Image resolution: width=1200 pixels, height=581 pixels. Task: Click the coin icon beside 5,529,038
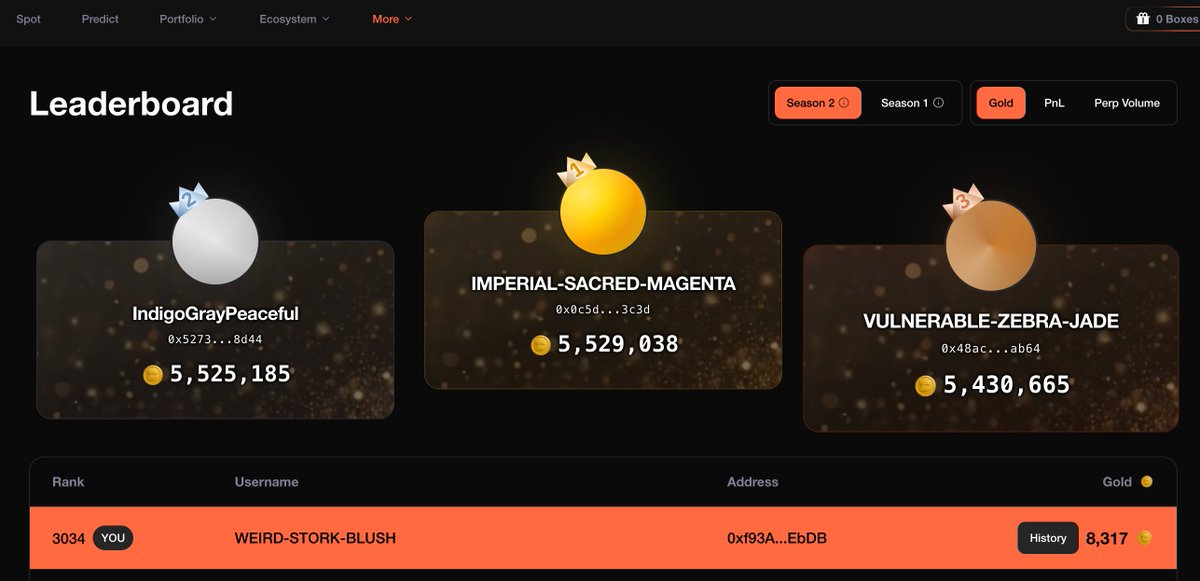(x=541, y=345)
